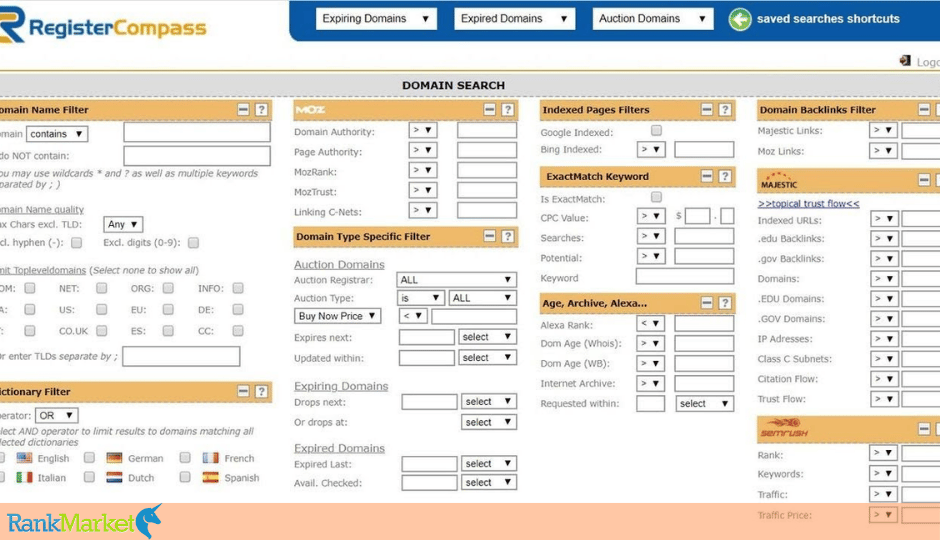The height and width of the screenshot is (540, 940).
Task: Click the German flag icon
Action: (114, 458)
